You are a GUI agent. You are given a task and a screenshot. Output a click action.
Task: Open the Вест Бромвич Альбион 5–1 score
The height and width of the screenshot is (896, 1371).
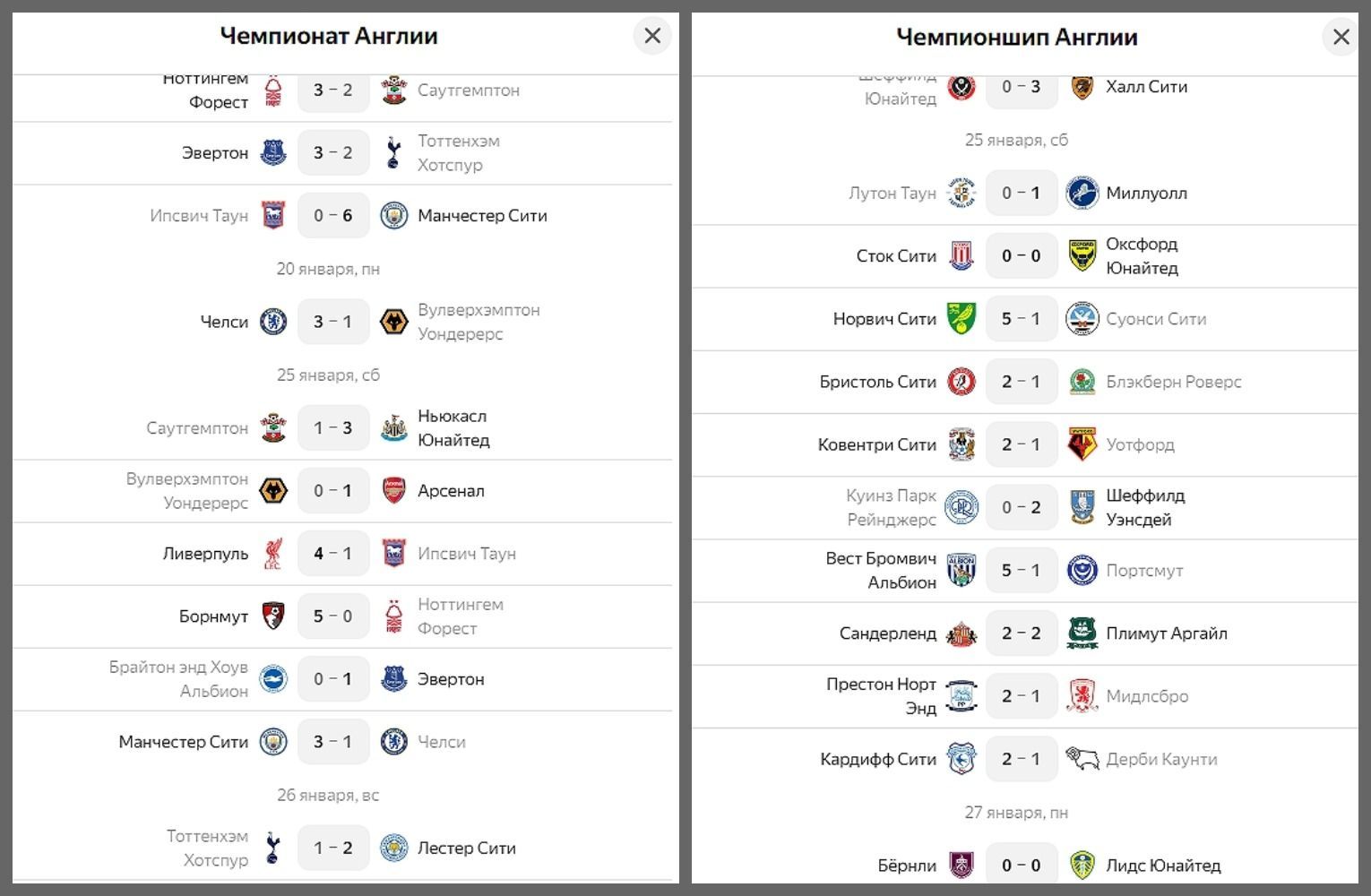click(1022, 571)
